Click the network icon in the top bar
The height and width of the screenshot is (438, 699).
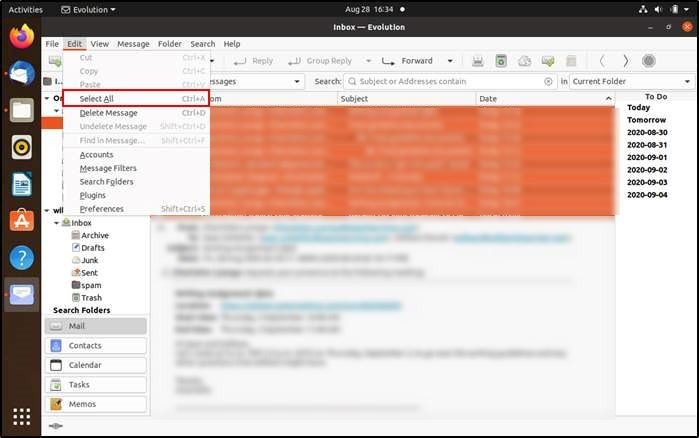pos(643,9)
